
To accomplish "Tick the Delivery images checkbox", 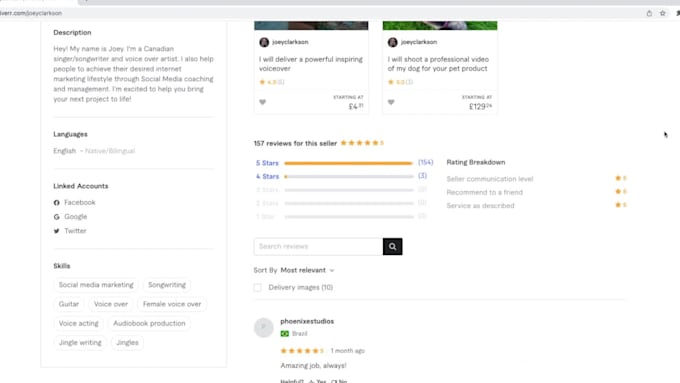I will pyautogui.click(x=258, y=288).
